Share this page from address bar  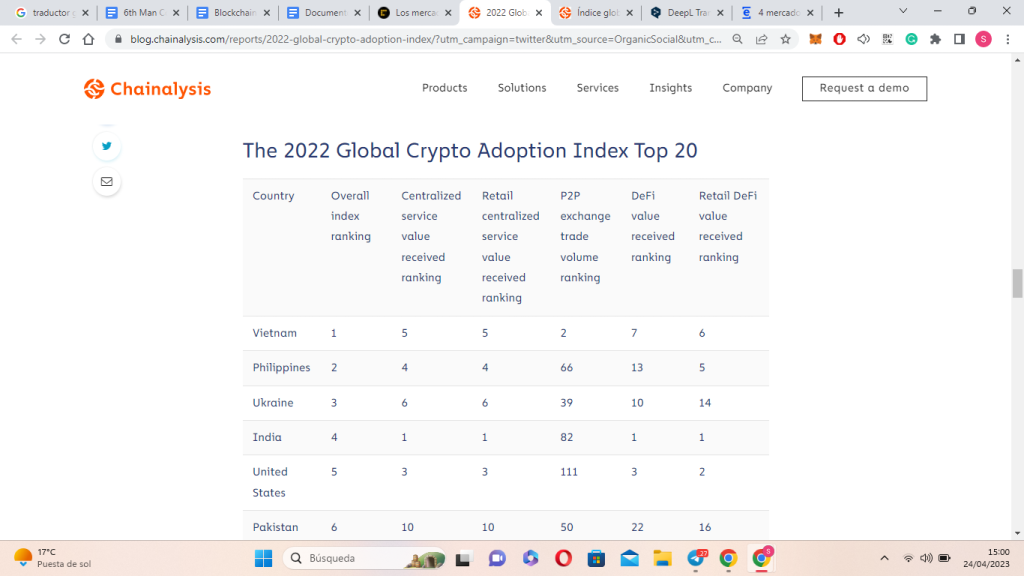[x=761, y=39]
